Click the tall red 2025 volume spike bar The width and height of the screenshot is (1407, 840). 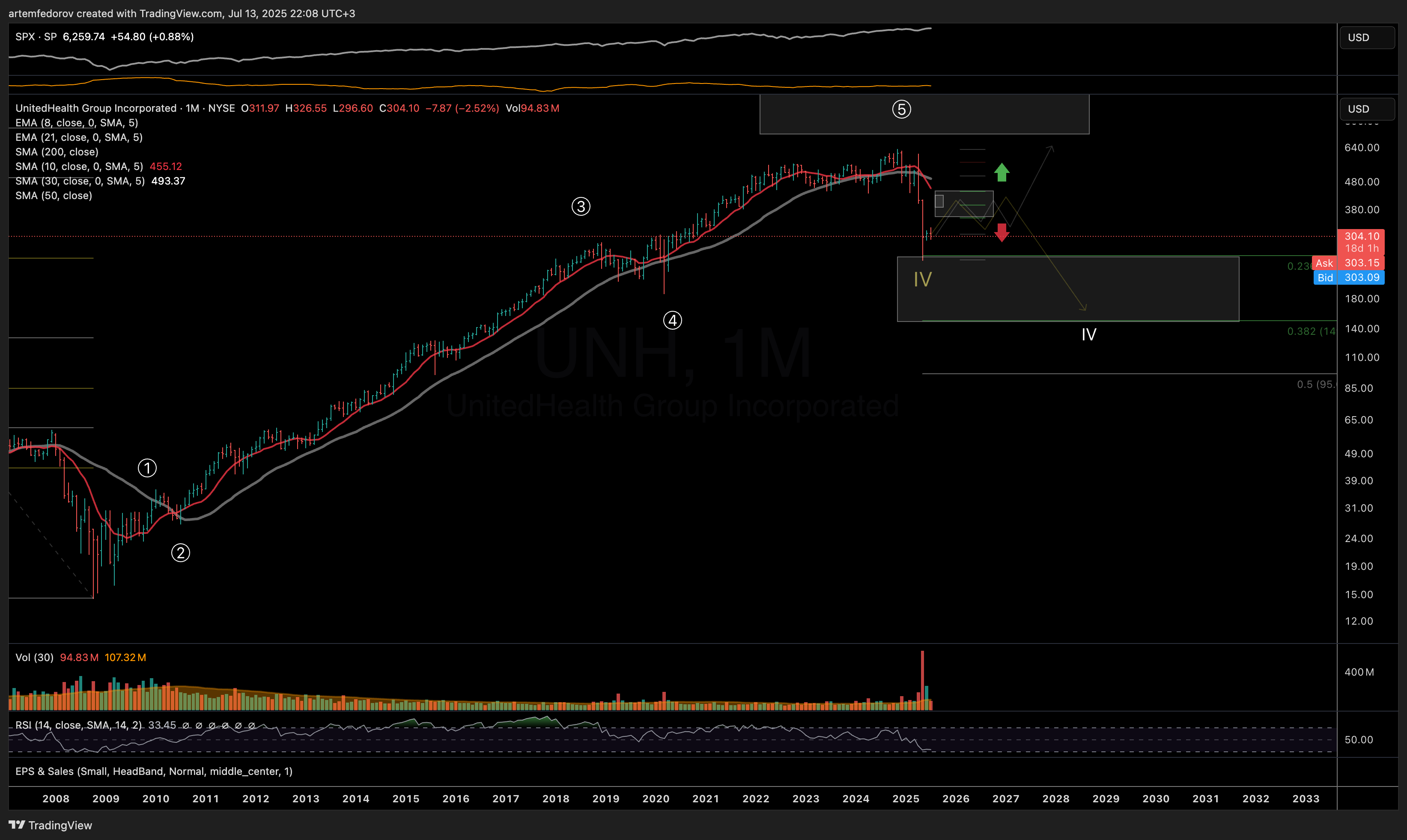(923, 679)
